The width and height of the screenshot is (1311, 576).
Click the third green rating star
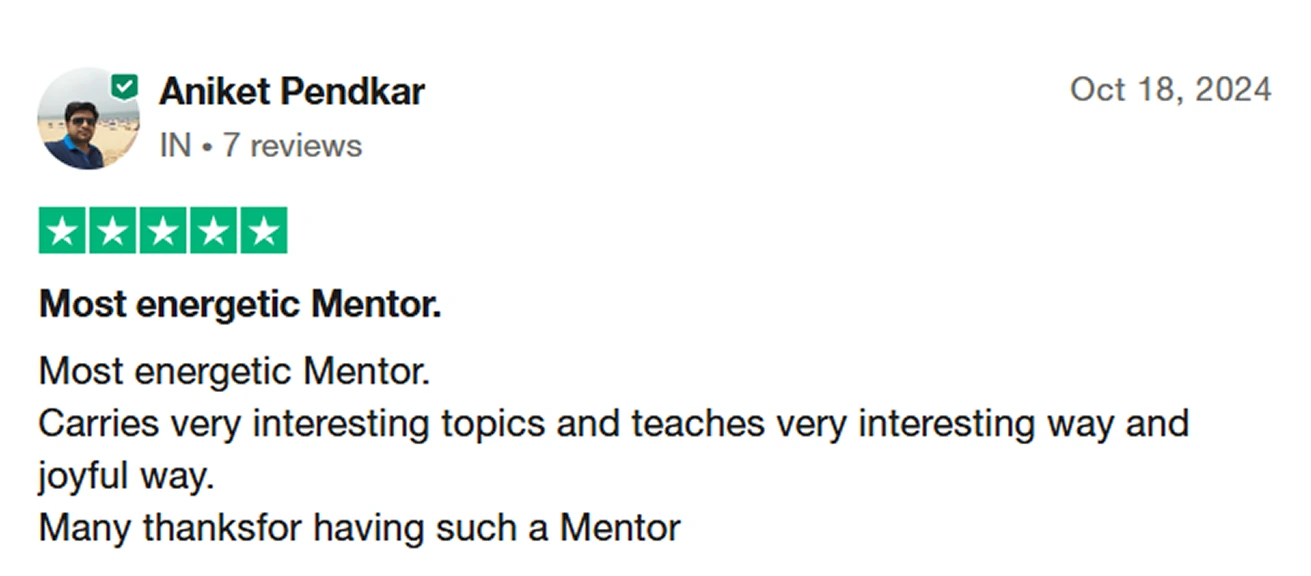(x=163, y=231)
